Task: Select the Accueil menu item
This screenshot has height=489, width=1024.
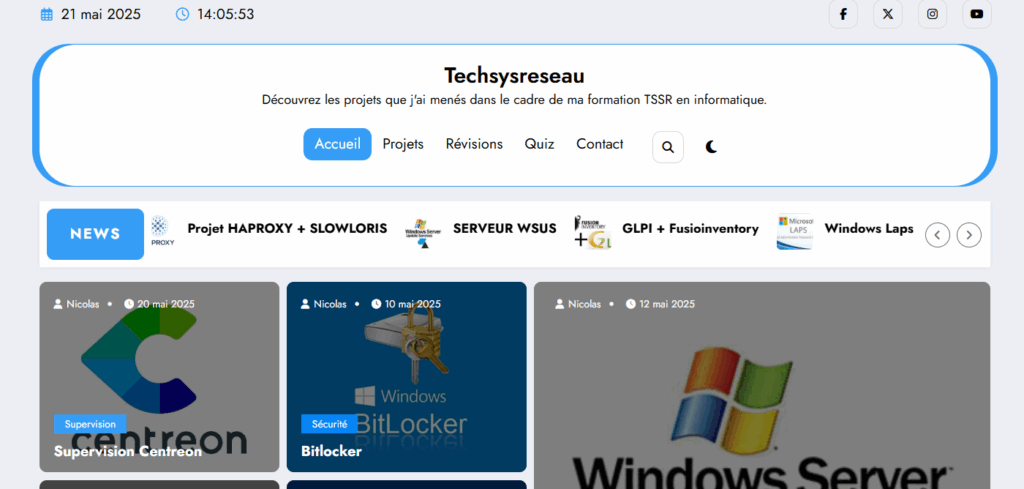Action: pos(337,144)
